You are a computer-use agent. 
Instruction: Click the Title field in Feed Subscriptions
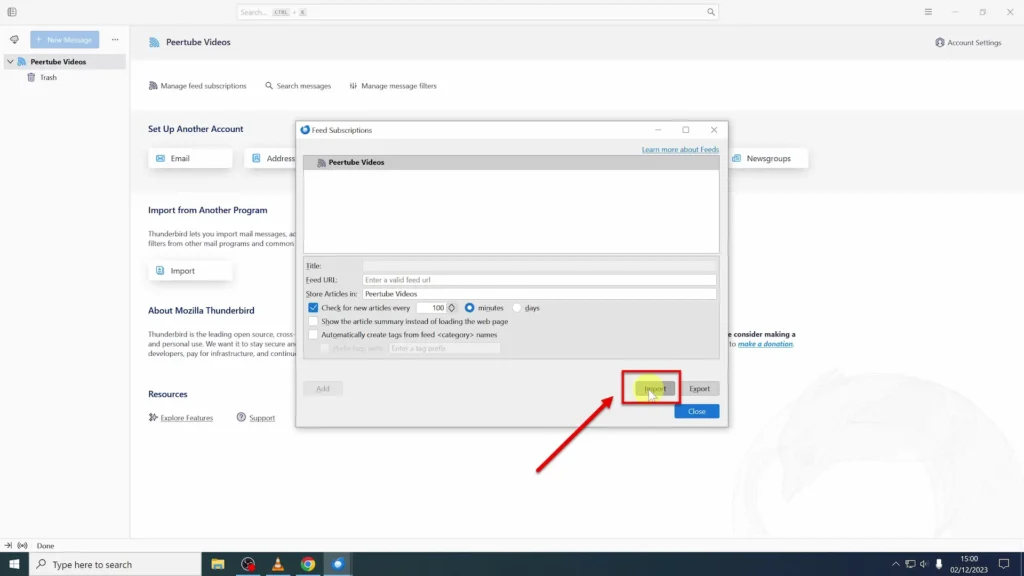click(x=539, y=266)
